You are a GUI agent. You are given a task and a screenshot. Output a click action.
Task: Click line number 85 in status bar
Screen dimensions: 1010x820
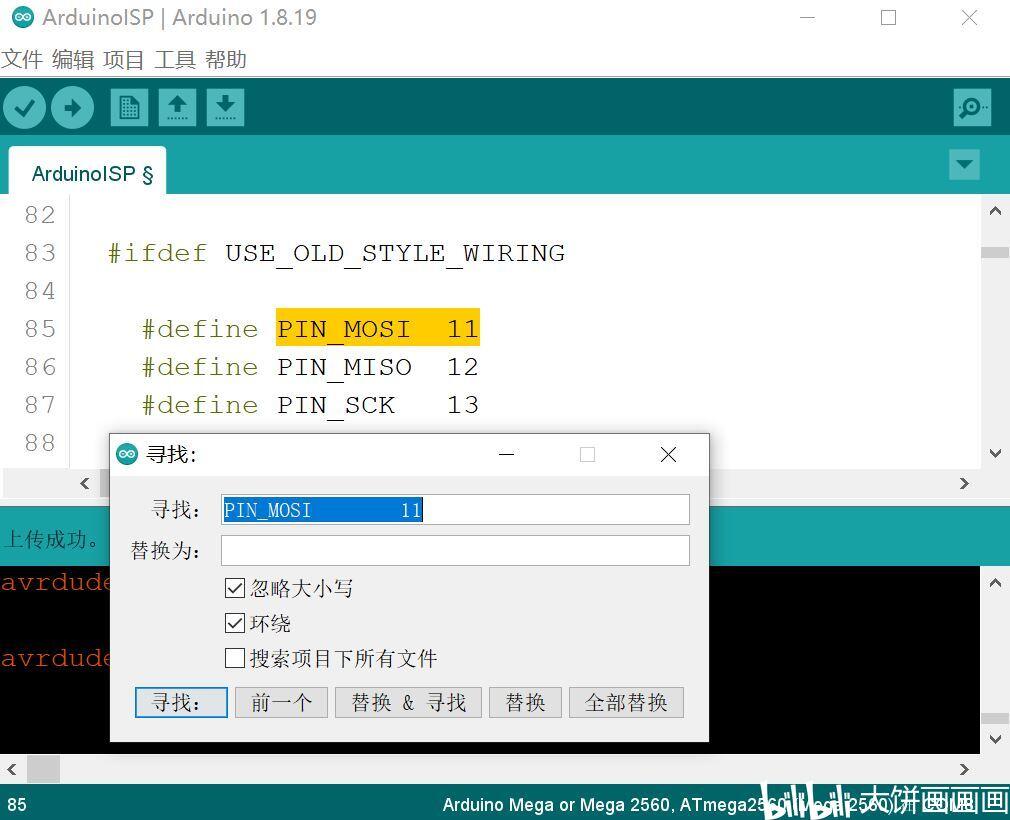coord(17,805)
